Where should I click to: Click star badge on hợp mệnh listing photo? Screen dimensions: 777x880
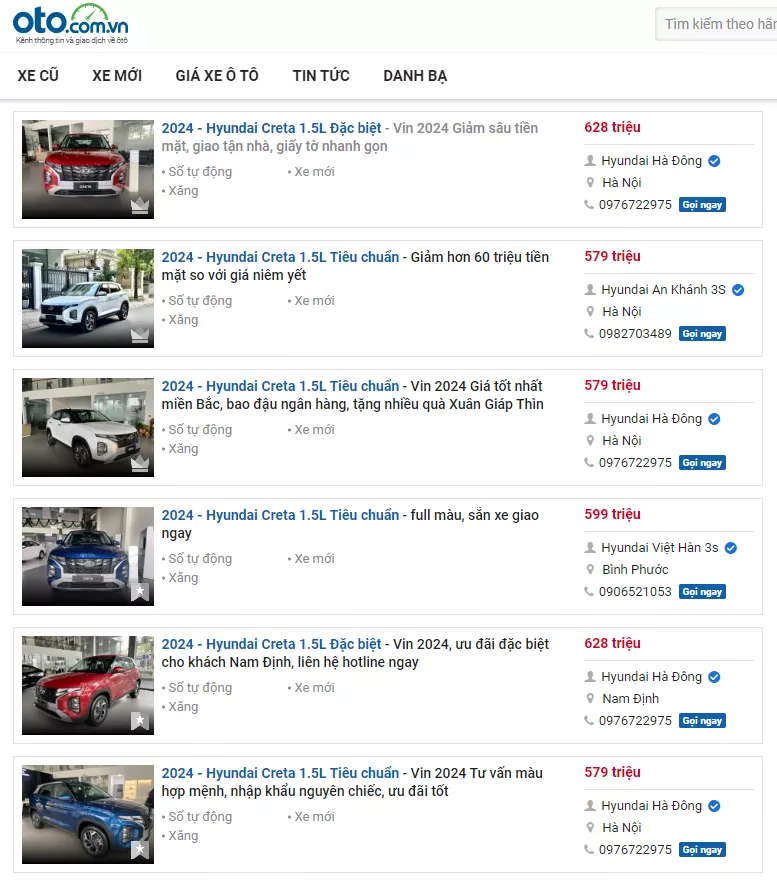pyautogui.click(x=140, y=850)
